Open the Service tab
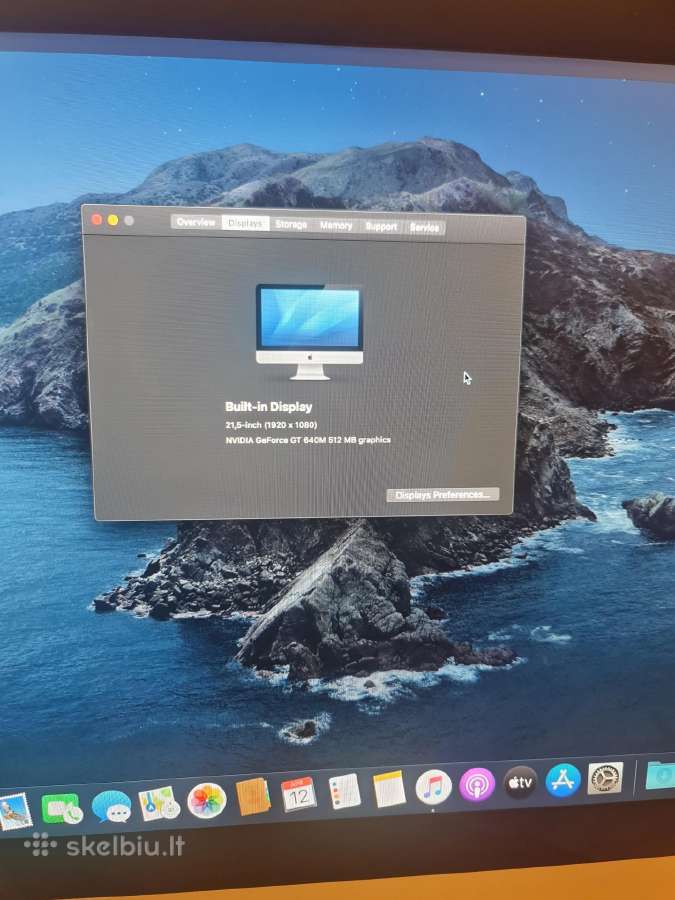Screen dimensions: 675x900 pyautogui.click(x=424, y=228)
